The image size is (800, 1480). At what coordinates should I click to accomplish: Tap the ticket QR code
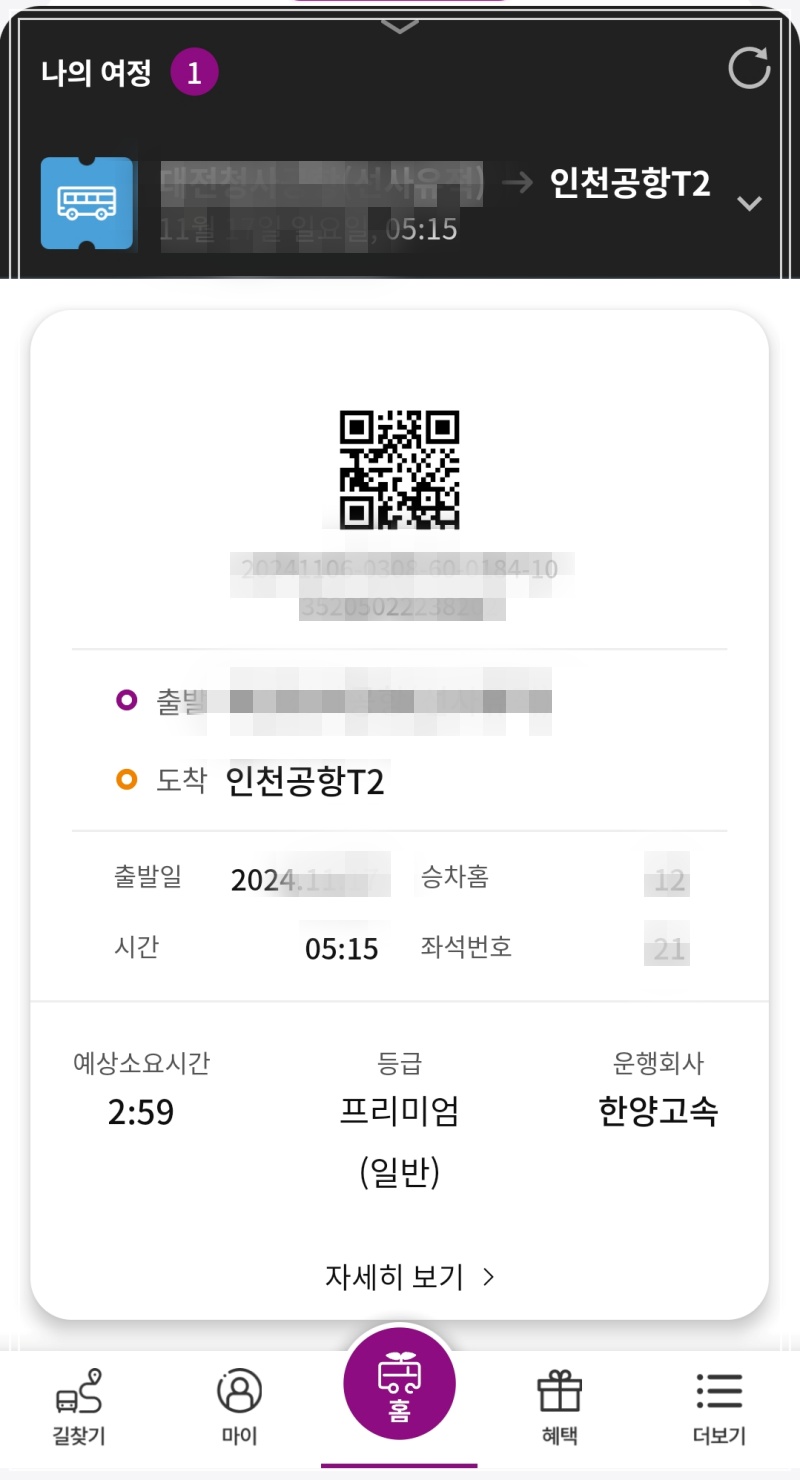click(x=400, y=470)
